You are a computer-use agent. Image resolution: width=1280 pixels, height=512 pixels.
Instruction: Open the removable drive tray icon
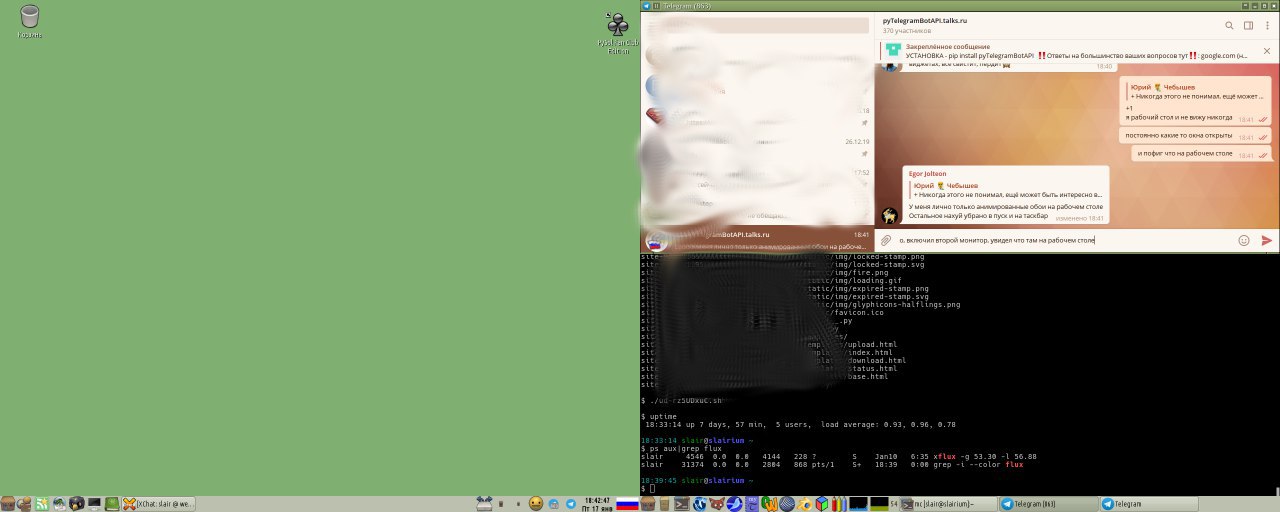[x=484, y=503]
